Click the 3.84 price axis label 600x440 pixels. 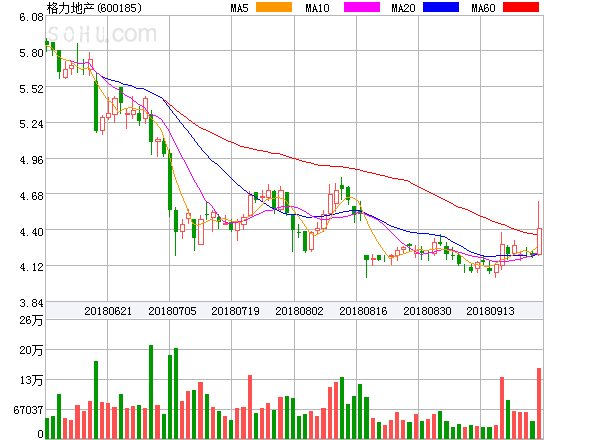pos(31,303)
